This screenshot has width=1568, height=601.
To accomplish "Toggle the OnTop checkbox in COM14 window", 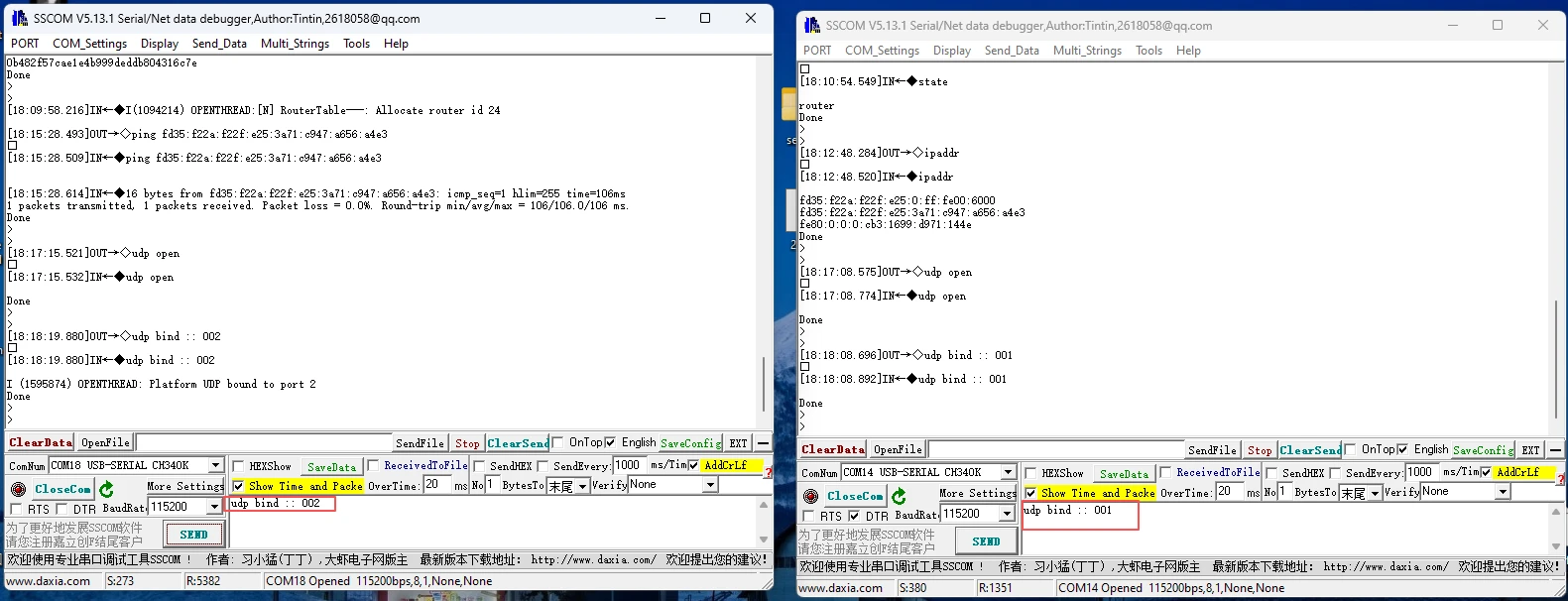I will tap(1350, 449).
